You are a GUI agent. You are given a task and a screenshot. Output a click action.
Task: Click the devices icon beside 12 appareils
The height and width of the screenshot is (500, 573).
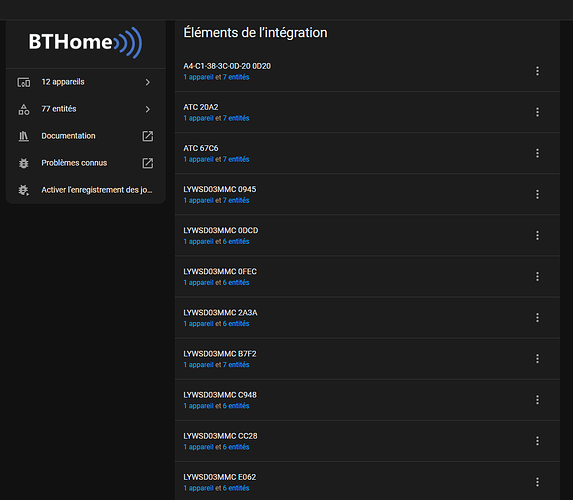coord(24,82)
